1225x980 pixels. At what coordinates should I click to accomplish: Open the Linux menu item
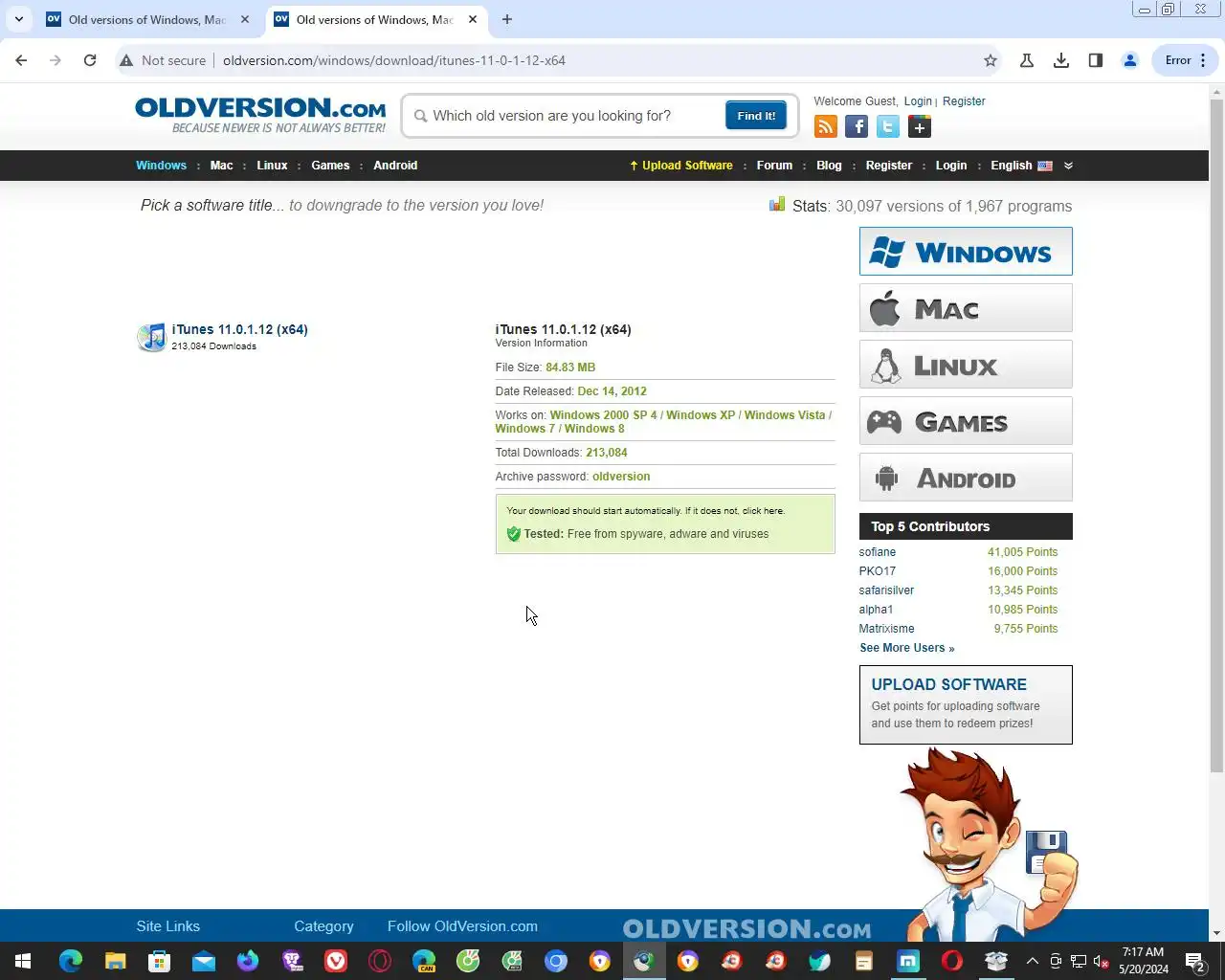tap(272, 166)
